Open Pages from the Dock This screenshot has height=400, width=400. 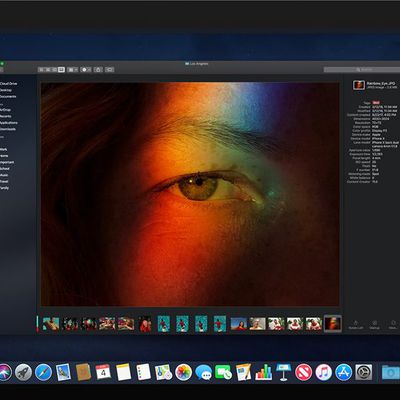click(244, 372)
